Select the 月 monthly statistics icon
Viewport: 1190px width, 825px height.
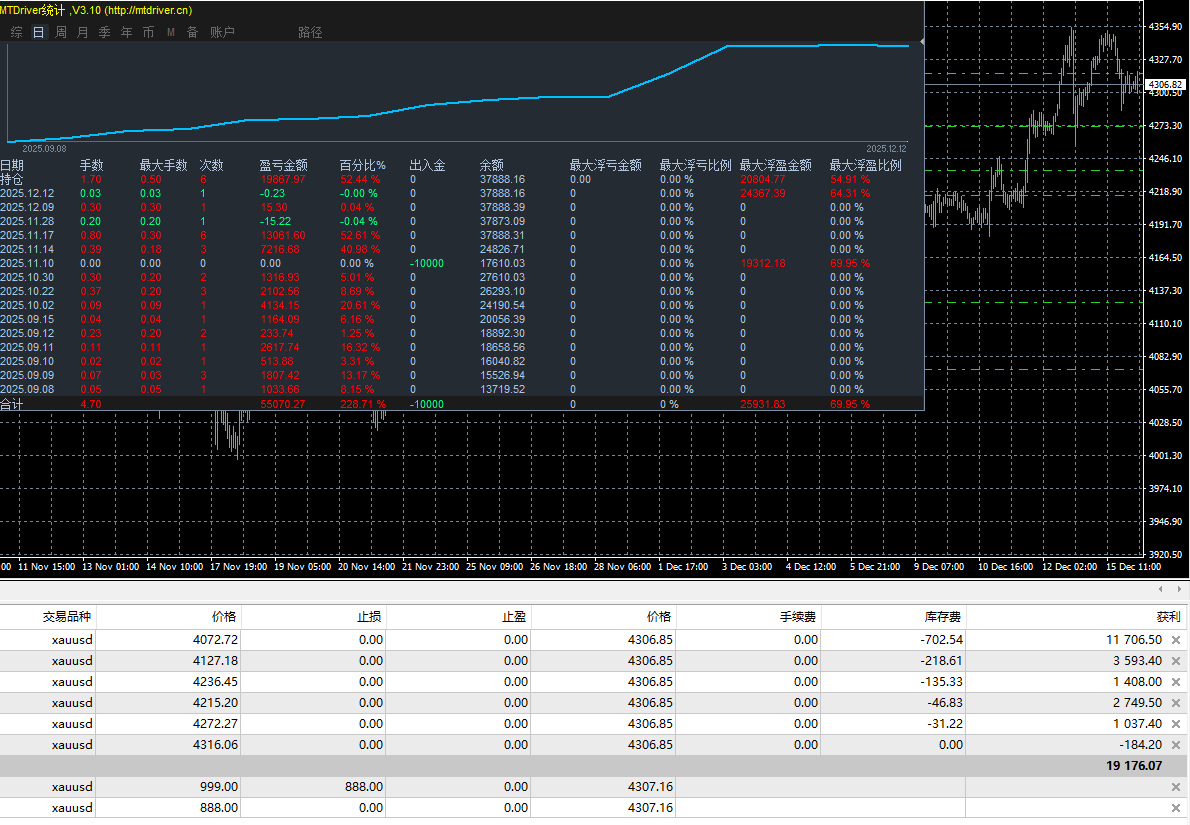coord(81,31)
